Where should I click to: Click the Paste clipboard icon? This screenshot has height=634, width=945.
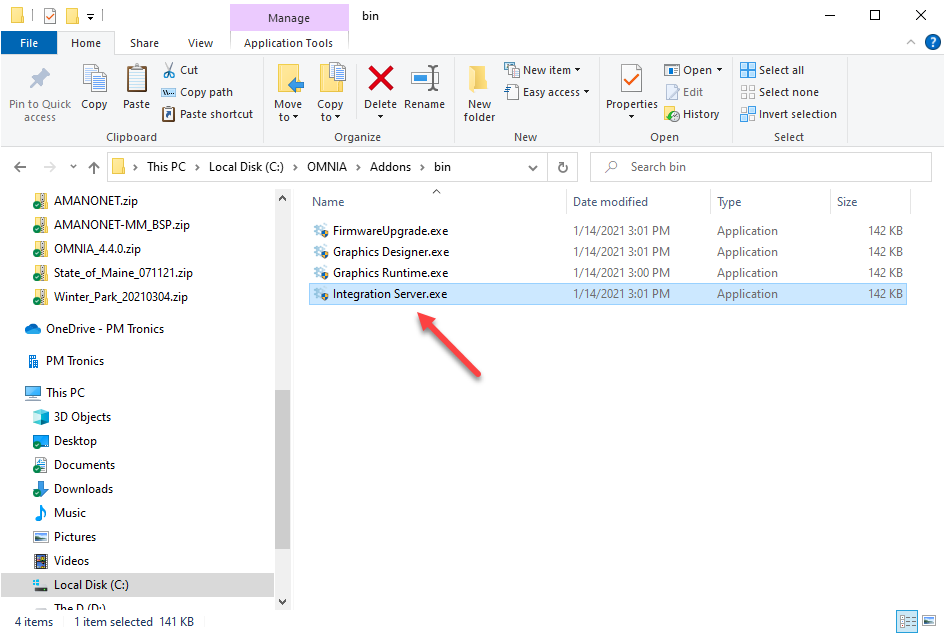(136, 78)
